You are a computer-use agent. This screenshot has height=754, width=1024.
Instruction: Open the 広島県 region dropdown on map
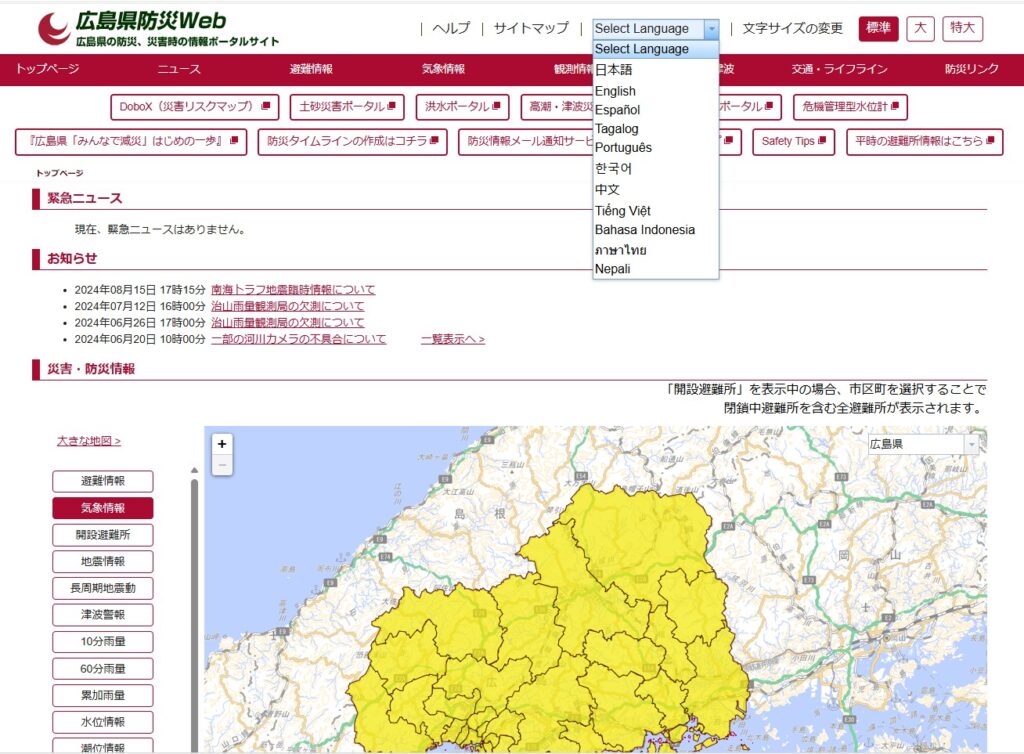923,444
